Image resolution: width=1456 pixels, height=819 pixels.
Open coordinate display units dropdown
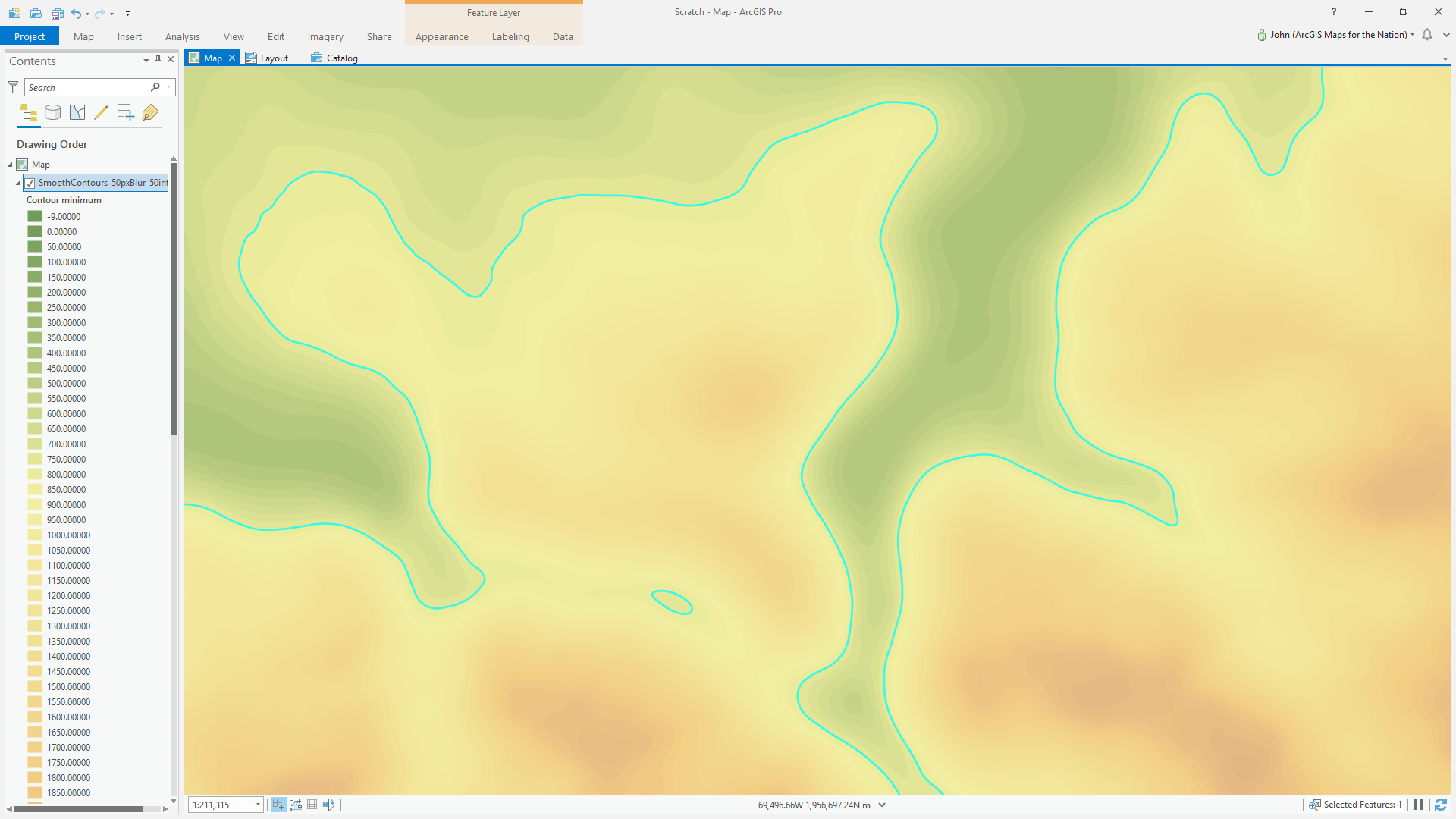point(882,805)
